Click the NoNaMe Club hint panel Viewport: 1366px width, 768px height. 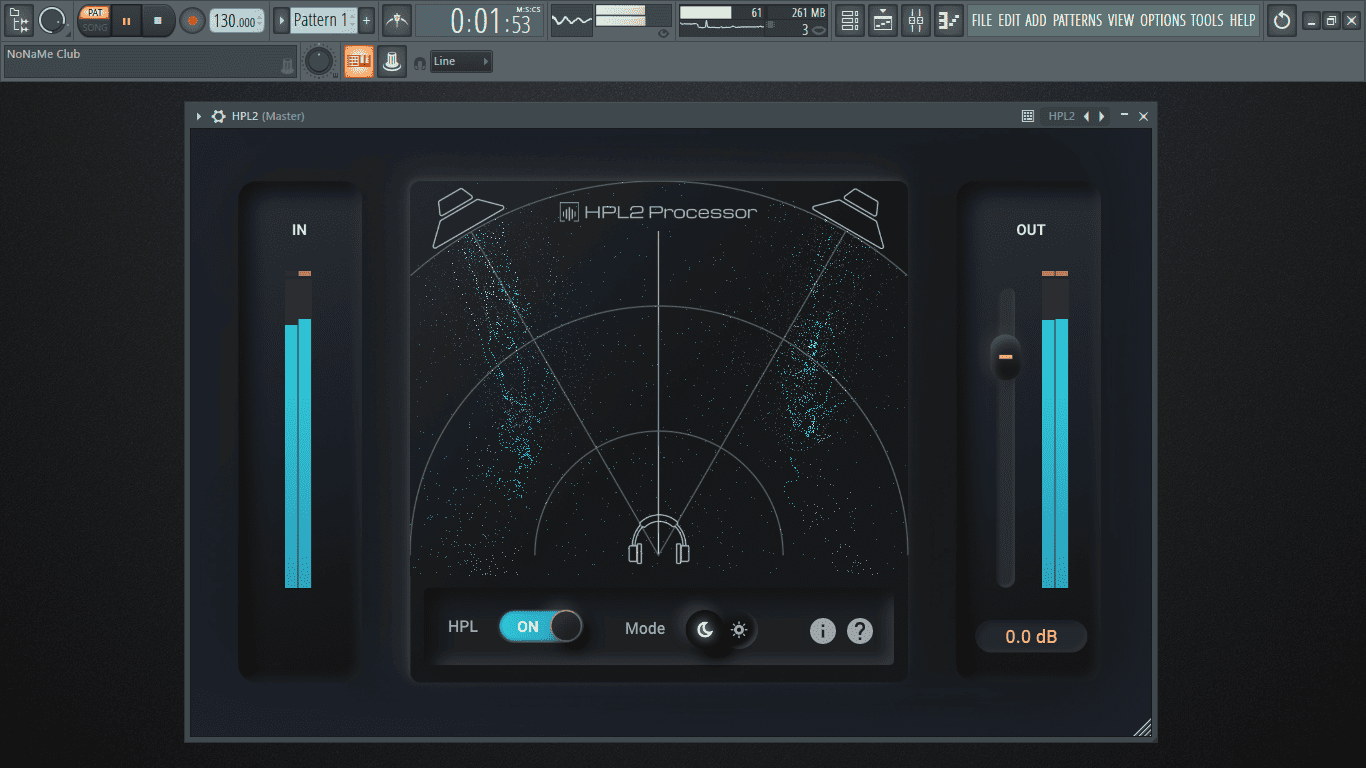click(x=151, y=61)
